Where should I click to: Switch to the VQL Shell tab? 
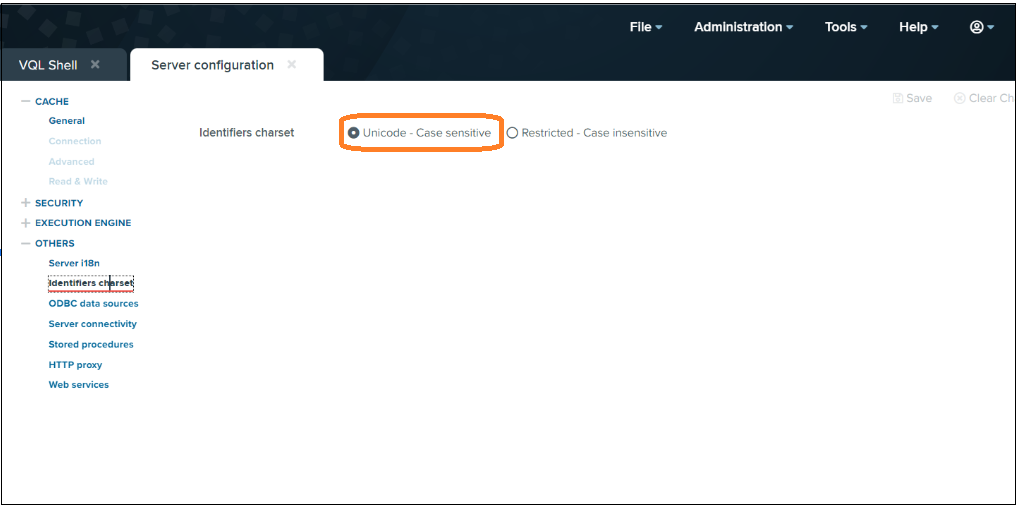[x=49, y=65]
